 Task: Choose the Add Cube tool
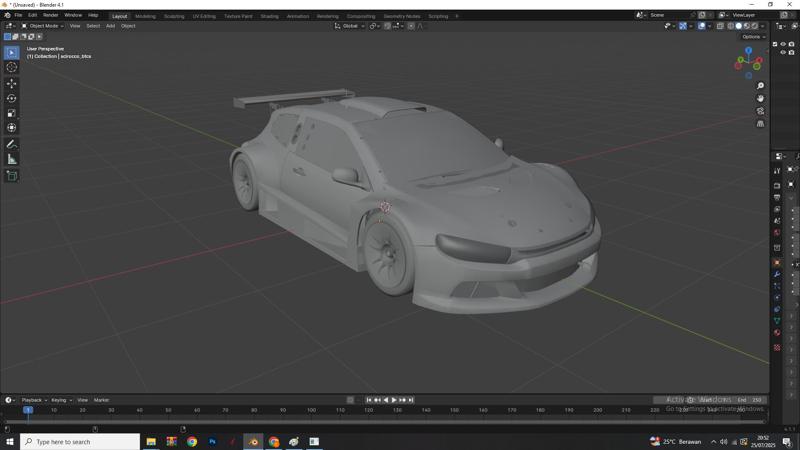(x=12, y=176)
